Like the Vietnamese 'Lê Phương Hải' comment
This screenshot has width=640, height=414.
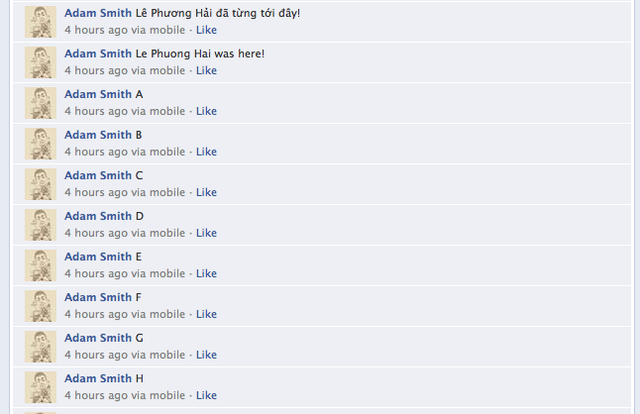pos(206,30)
